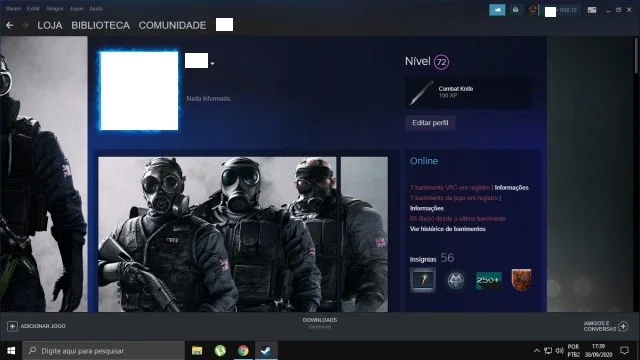640x360 pixels.
Task: Open the Insígnias badges list
Action: click(432, 258)
